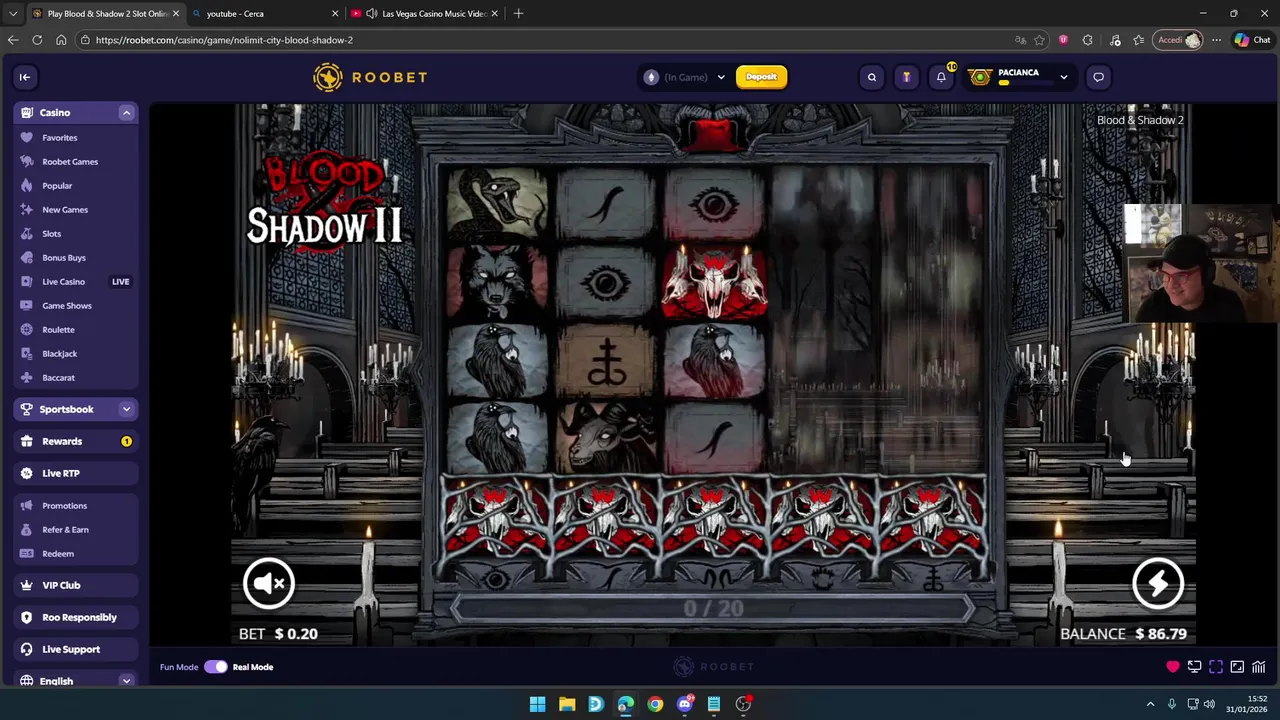
Task: Open Rewards in the sidebar
Action: (x=76, y=441)
